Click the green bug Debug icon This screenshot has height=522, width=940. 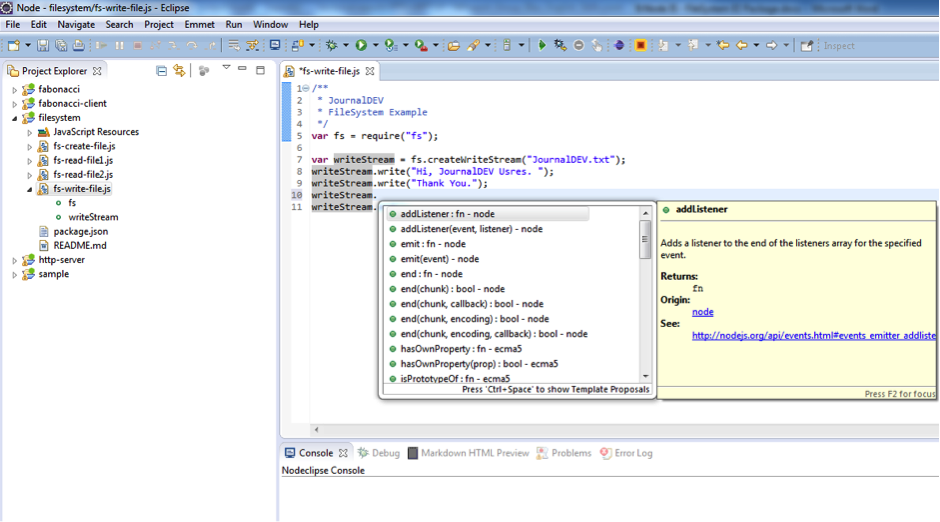pos(331,46)
